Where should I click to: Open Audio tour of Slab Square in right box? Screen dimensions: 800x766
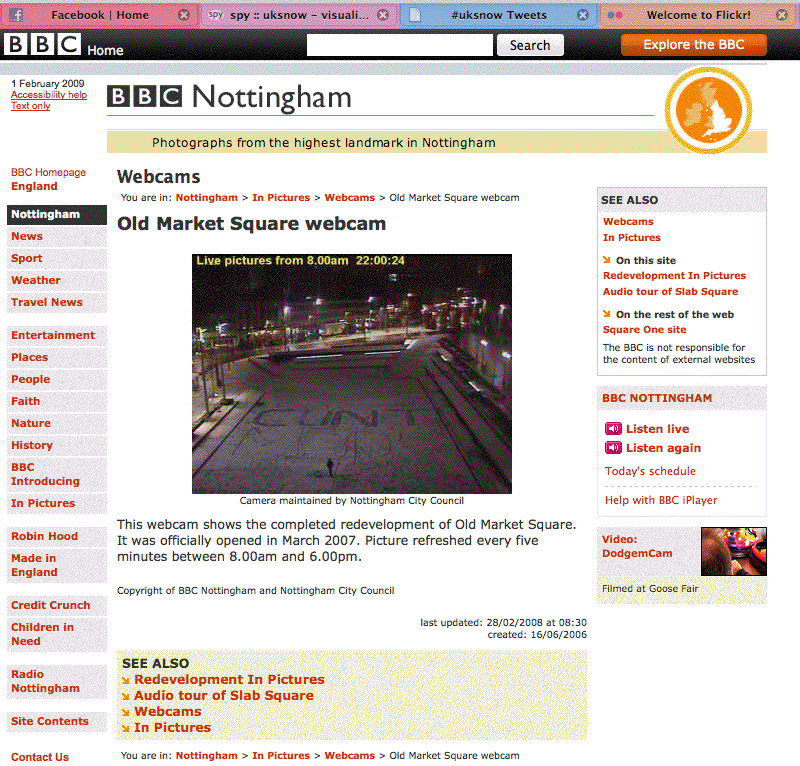pos(670,291)
